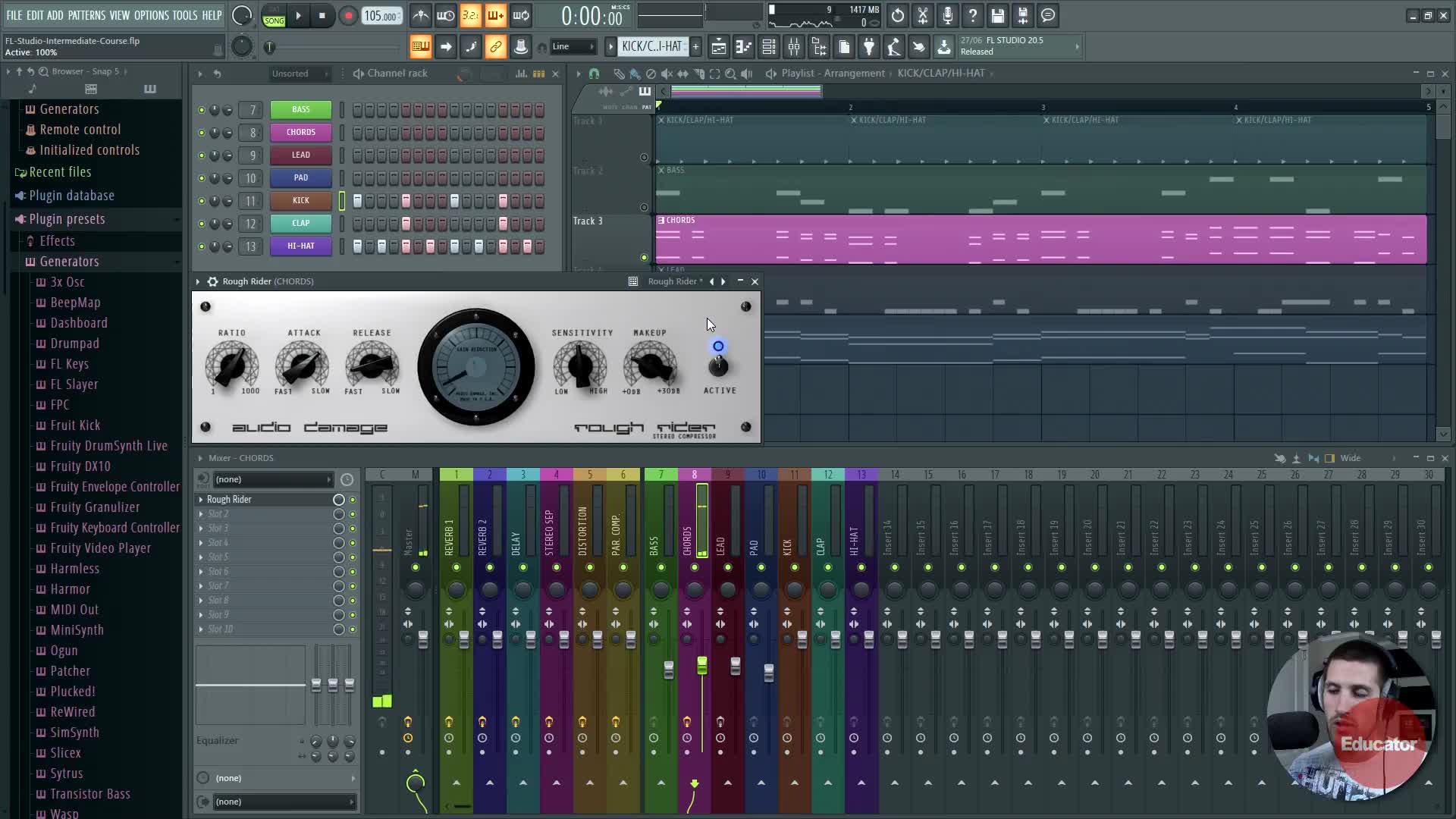Open the Mixer from the toolbar

click(794, 47)
